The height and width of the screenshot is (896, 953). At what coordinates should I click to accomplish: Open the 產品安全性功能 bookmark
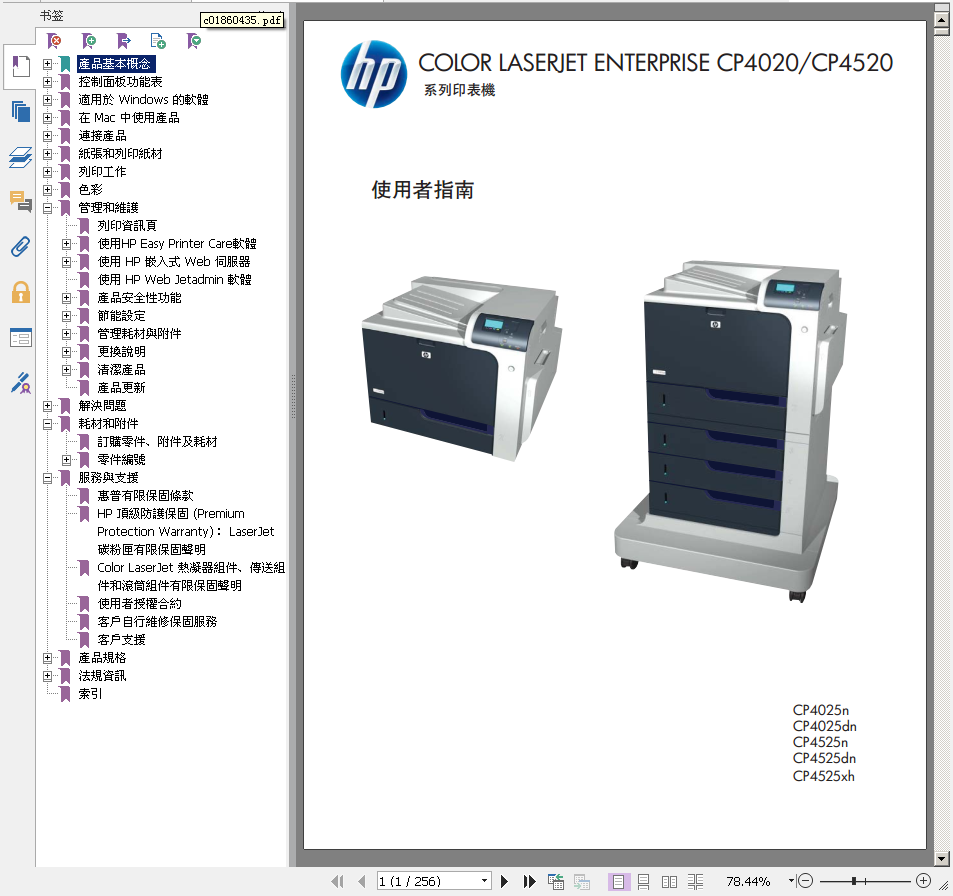139,298
